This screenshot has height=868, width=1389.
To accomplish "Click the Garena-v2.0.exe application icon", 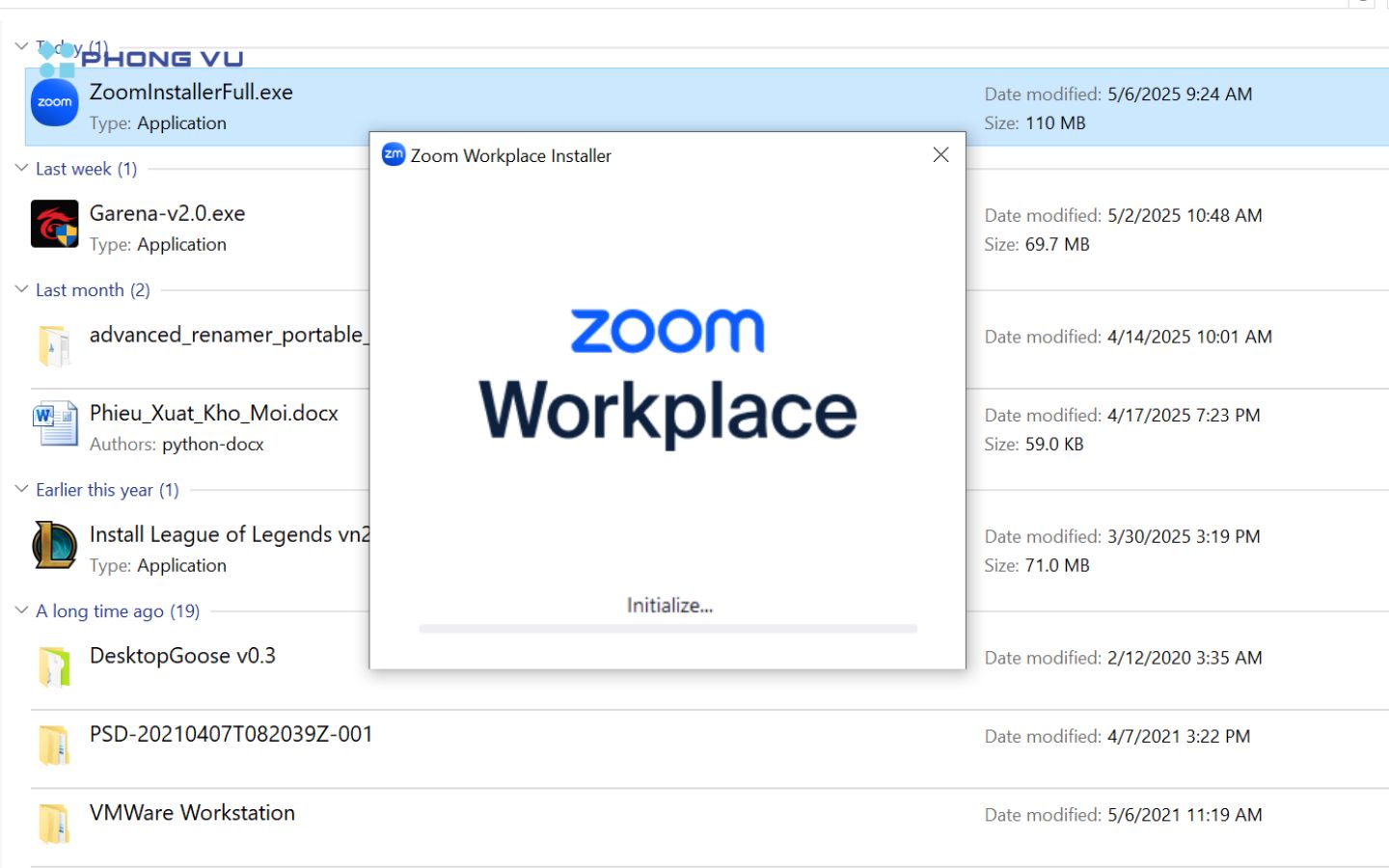I will (x=54, y=224).
